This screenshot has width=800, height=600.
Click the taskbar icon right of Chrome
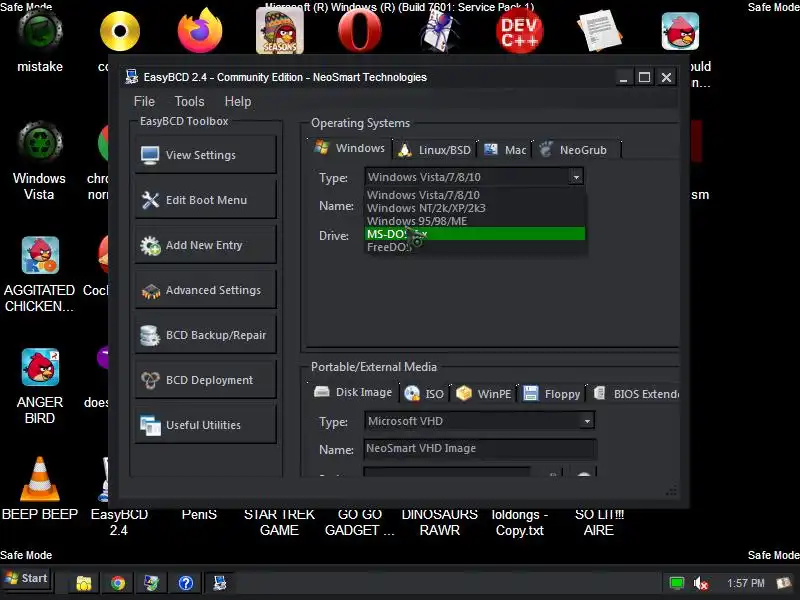coord(152,583)
